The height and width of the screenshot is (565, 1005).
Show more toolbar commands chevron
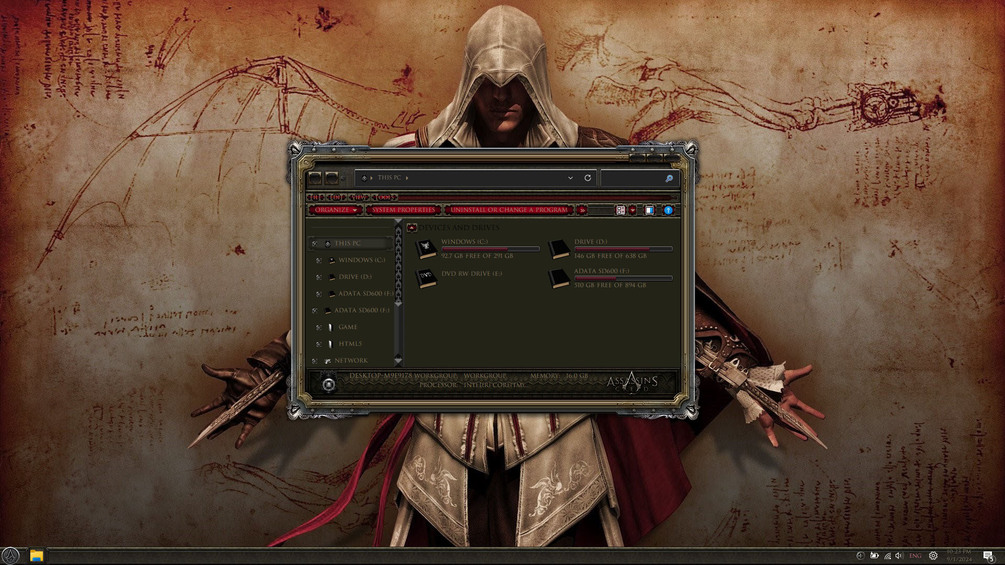(582, 210)
